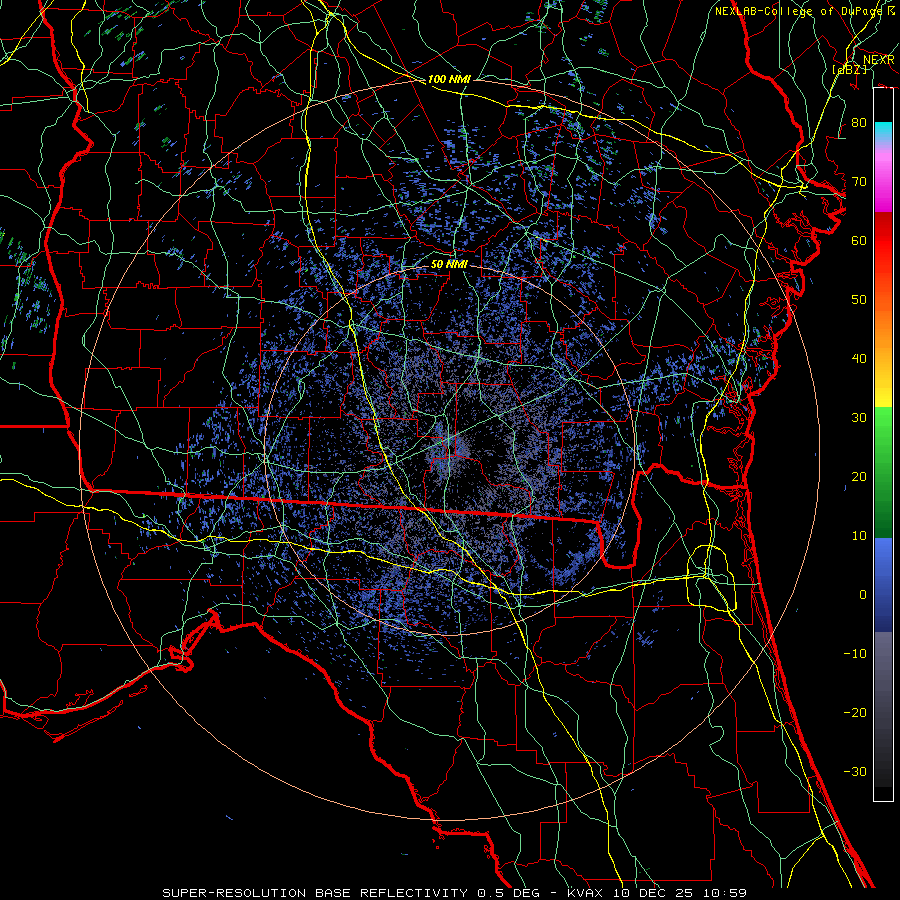Screen dimensions: 900x900
Task: Click the '[dBZ]' unit label above scale
Action: point(849,69)
